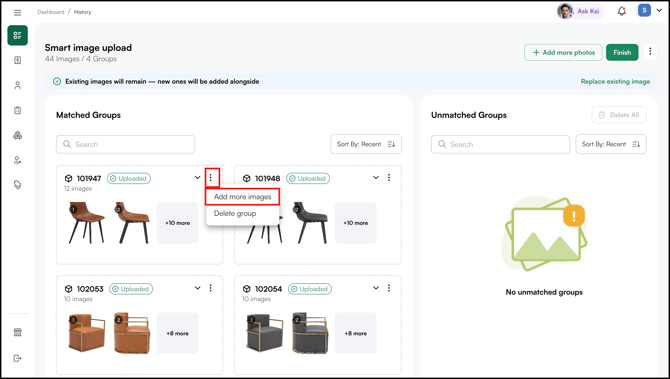Viewport: 670px width, 379px height.
Task: Open three-dot menu for group 101948
Action: (389, 177)
